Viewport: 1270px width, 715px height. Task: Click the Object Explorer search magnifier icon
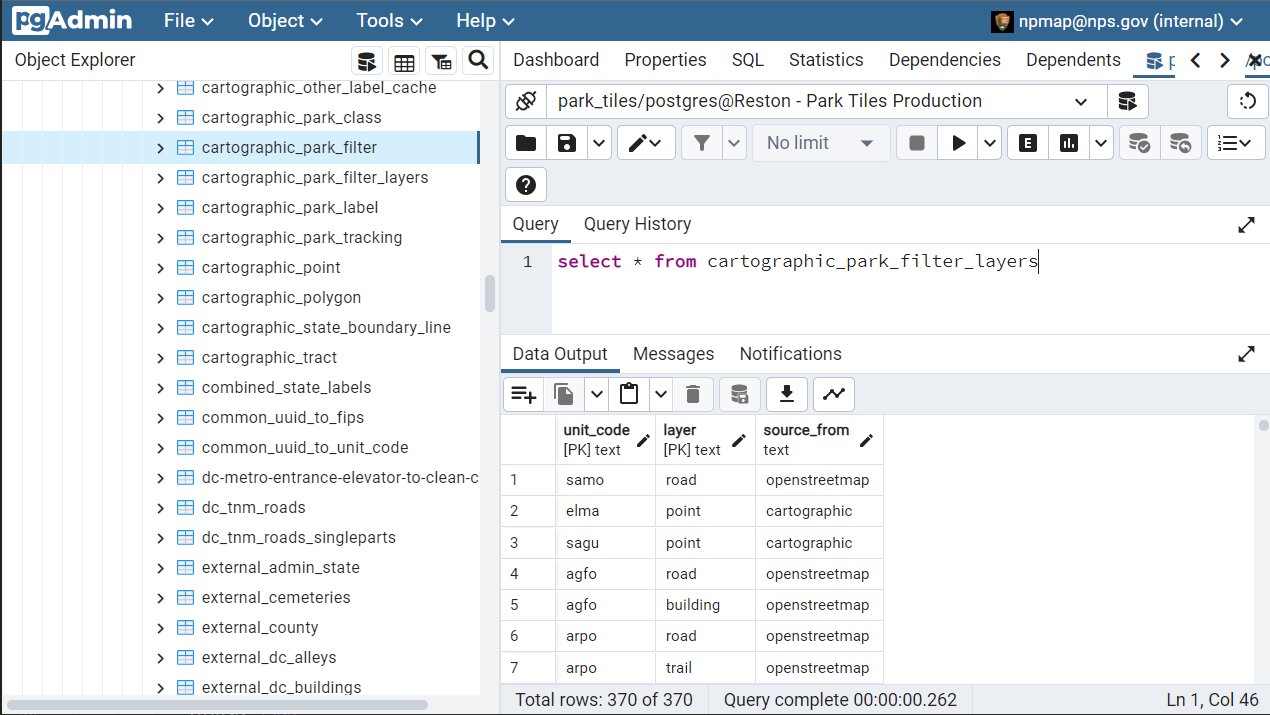[x=478, y=61]
